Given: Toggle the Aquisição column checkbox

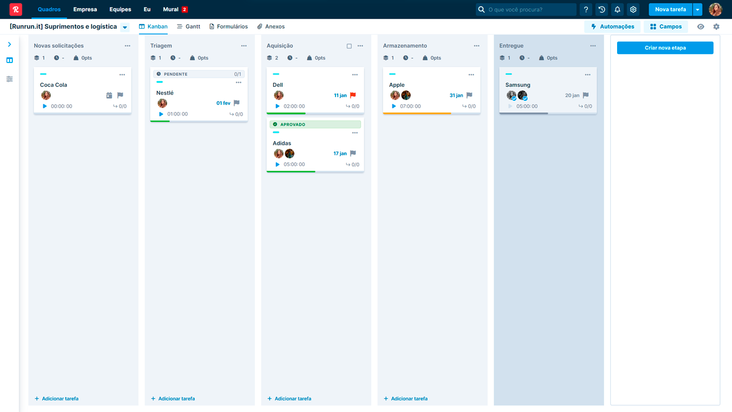Looking at the screenshot, I should point(349,46).
